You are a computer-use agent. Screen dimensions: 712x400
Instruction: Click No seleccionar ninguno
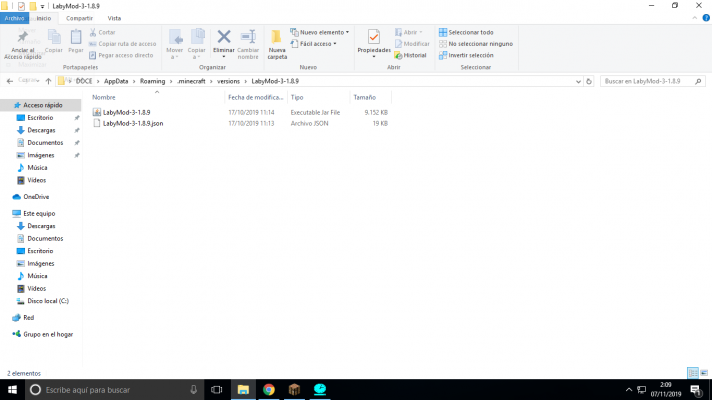click(476, 44)
